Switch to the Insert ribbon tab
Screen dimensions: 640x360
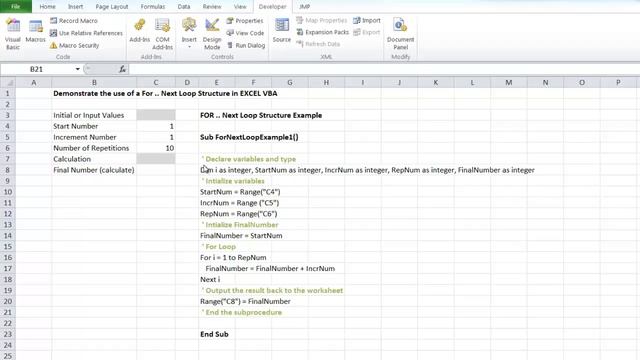[x=76, y=7]
